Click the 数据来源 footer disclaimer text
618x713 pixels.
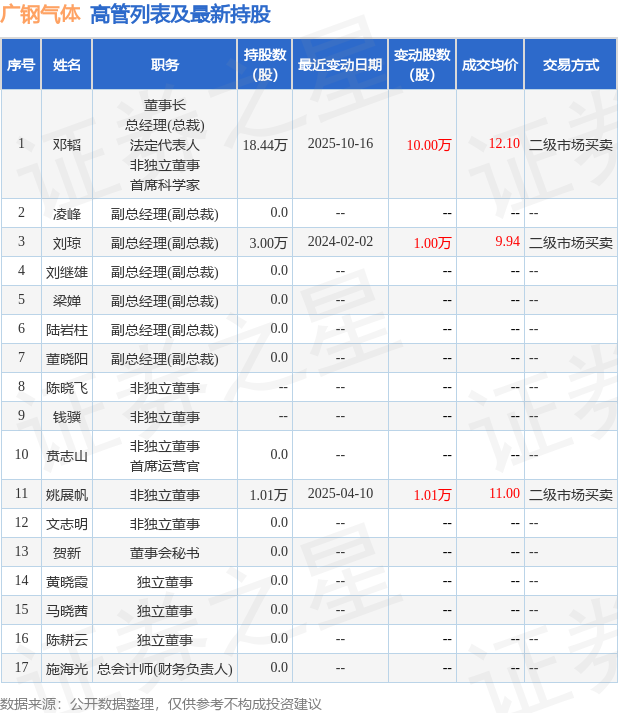coord(161,704)
